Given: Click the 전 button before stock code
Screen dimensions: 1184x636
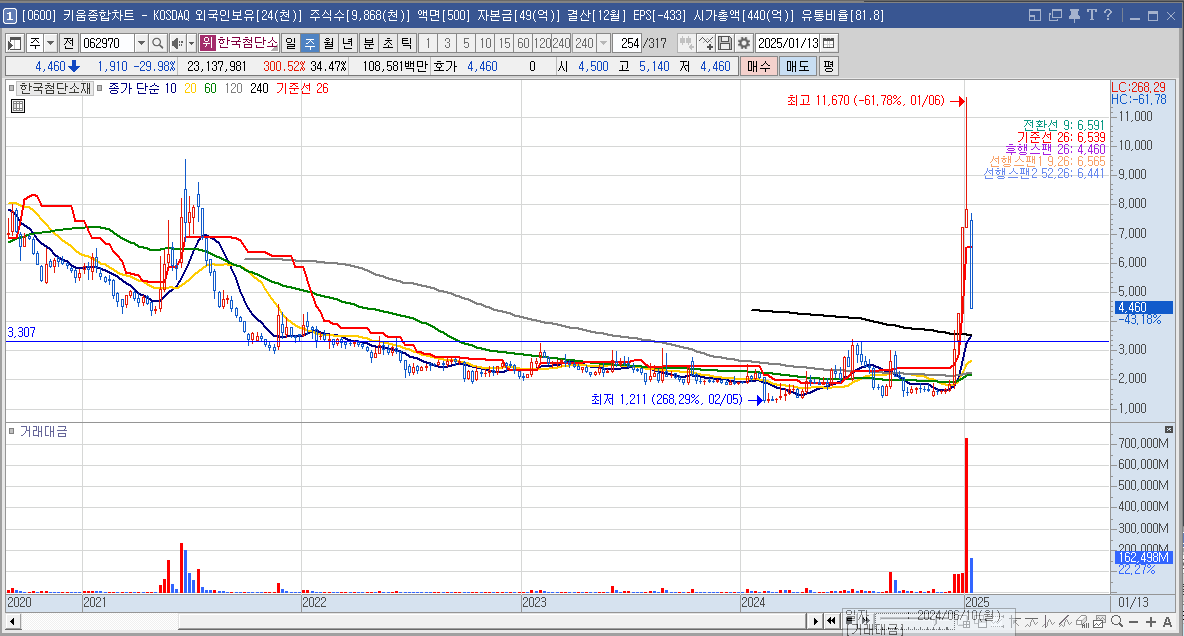Looking at the screenshot, I should pos(69,44).
